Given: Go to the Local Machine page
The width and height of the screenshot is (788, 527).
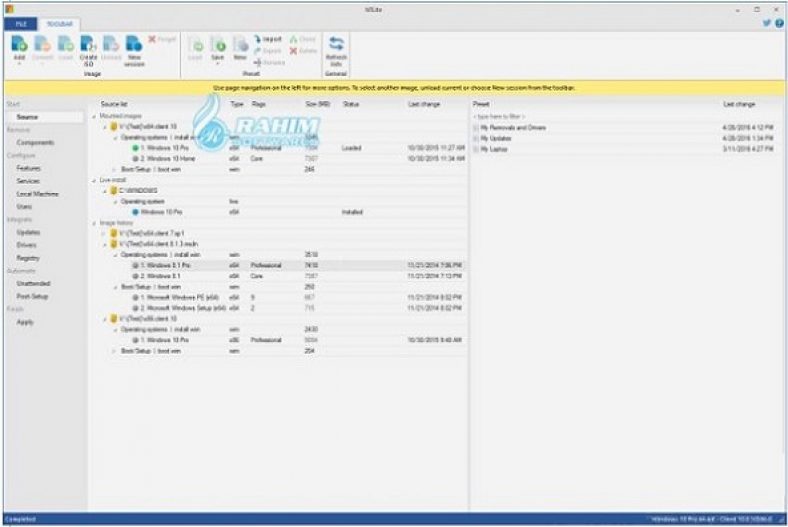Looking at the screenshot, I should point(37,194).
